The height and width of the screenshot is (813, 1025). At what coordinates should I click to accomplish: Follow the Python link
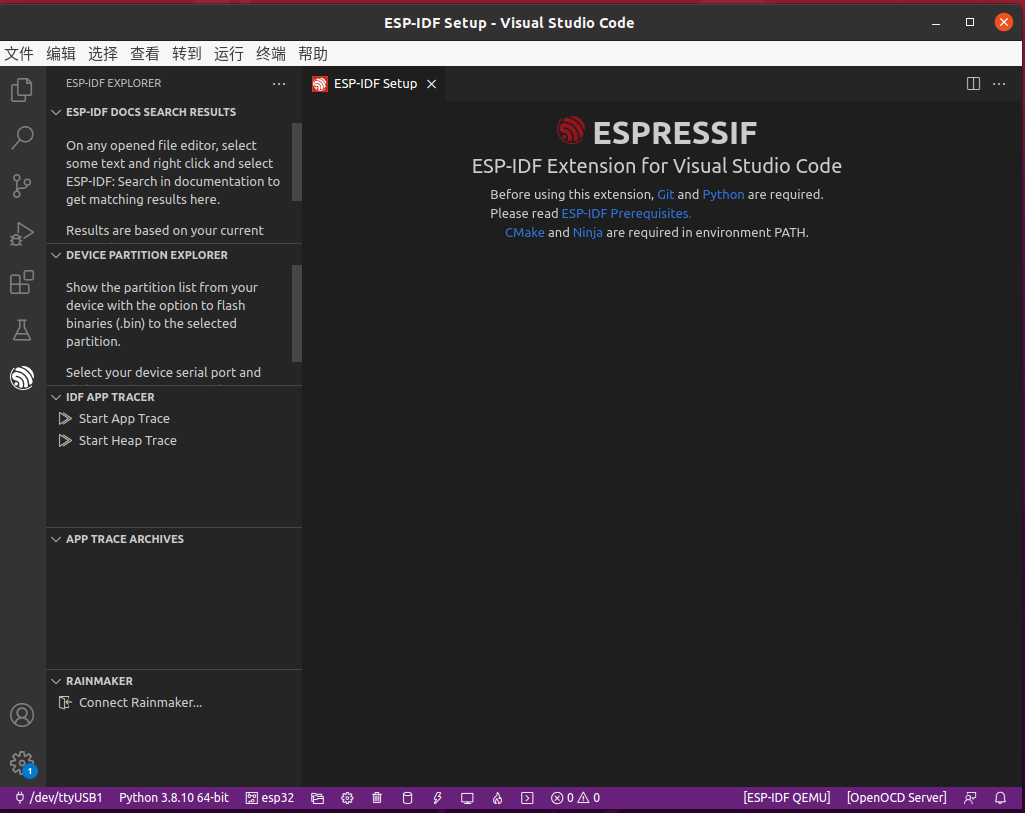(x=723, y=195)
